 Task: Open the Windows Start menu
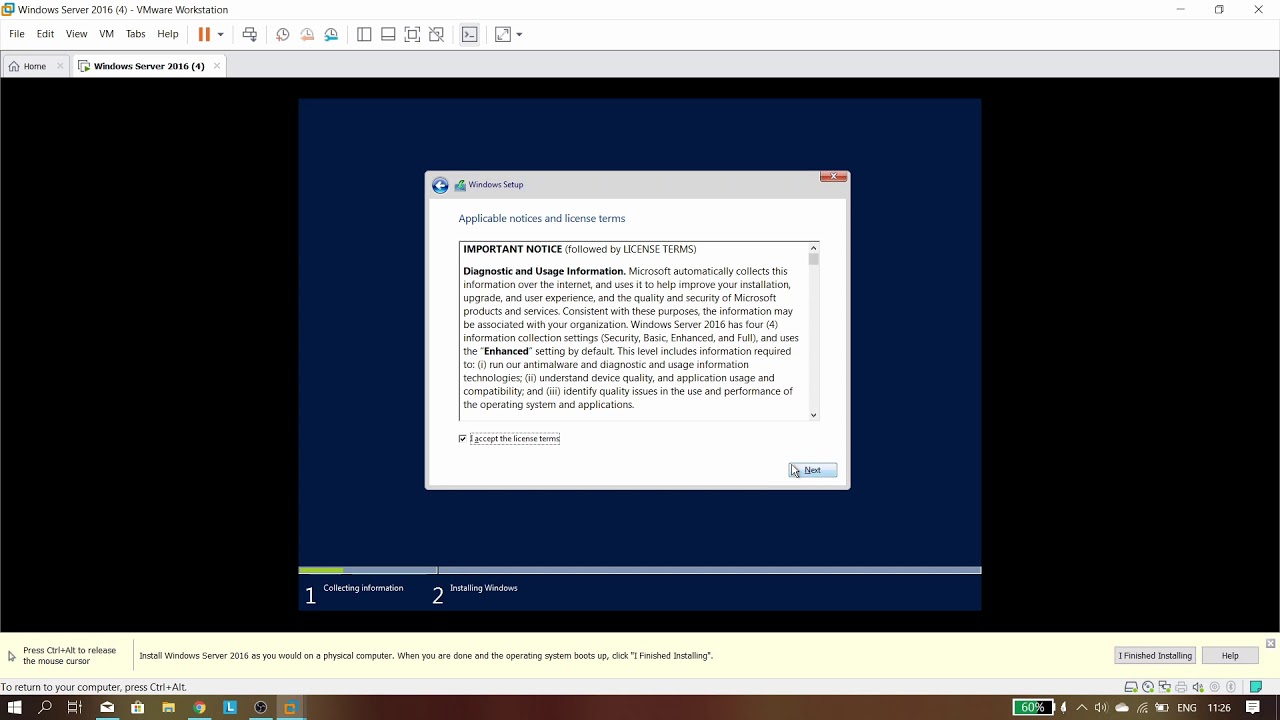tap(14, 707)
